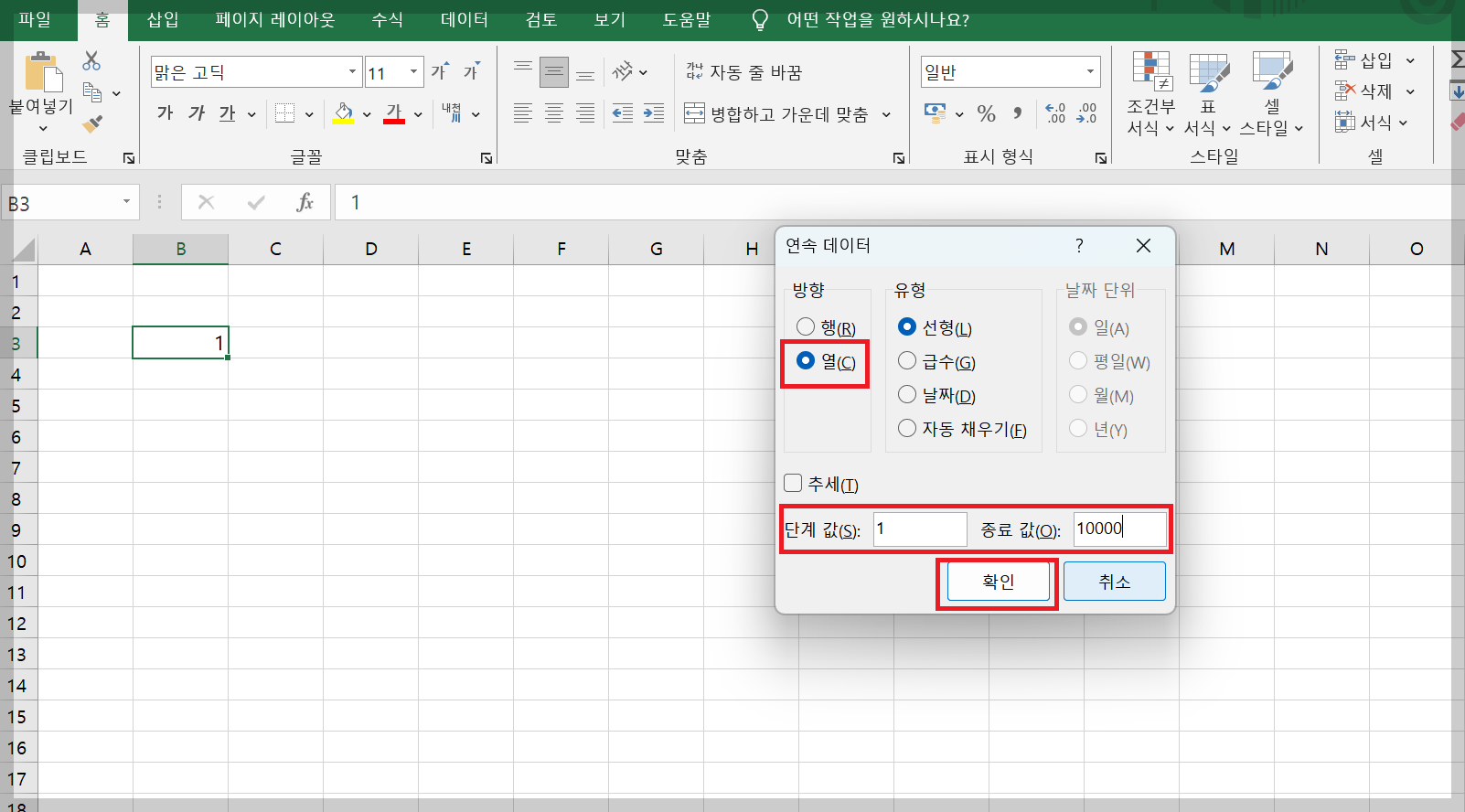
Task: Click the Copy icon in clipboard group
Action: pyautogui.click(x=92, y=92)
